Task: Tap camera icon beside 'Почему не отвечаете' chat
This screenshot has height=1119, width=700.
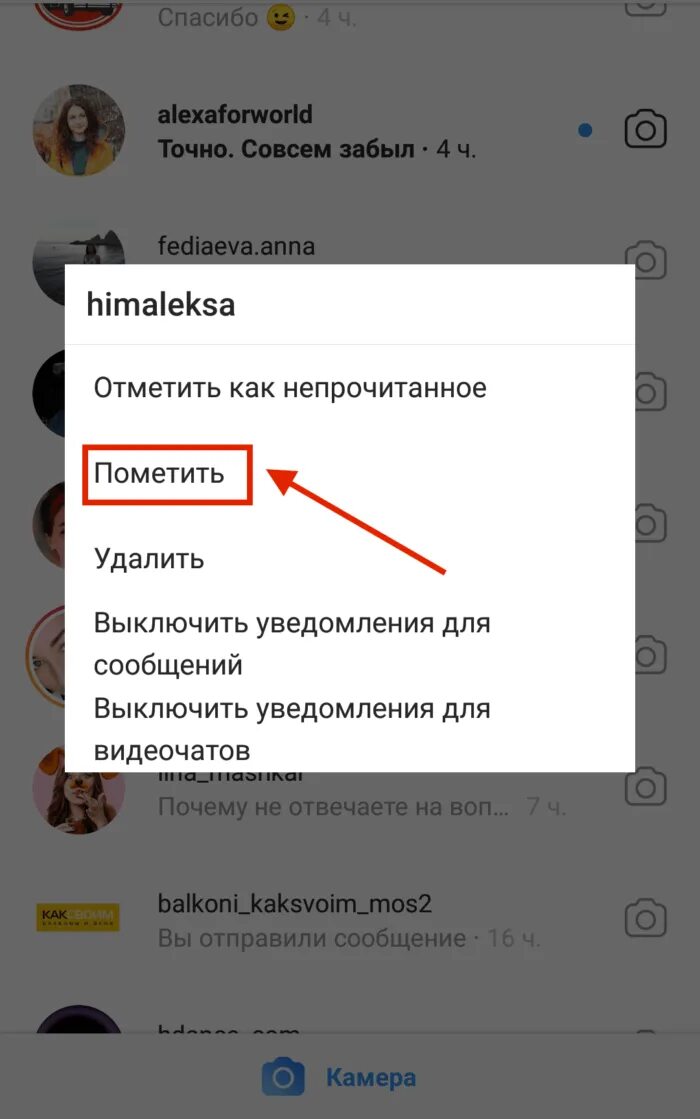Action: [x=645, y=787]
